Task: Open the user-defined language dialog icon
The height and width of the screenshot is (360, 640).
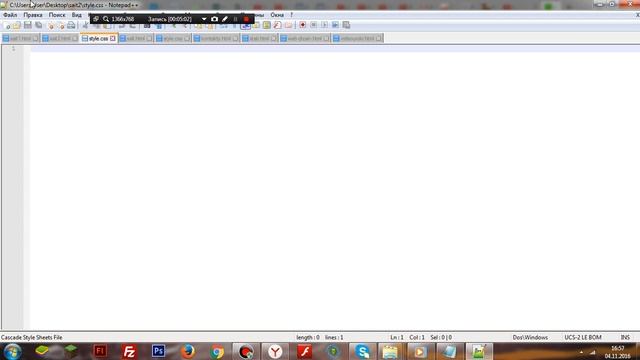Action: pyautogui.click(x=256, y=25)
